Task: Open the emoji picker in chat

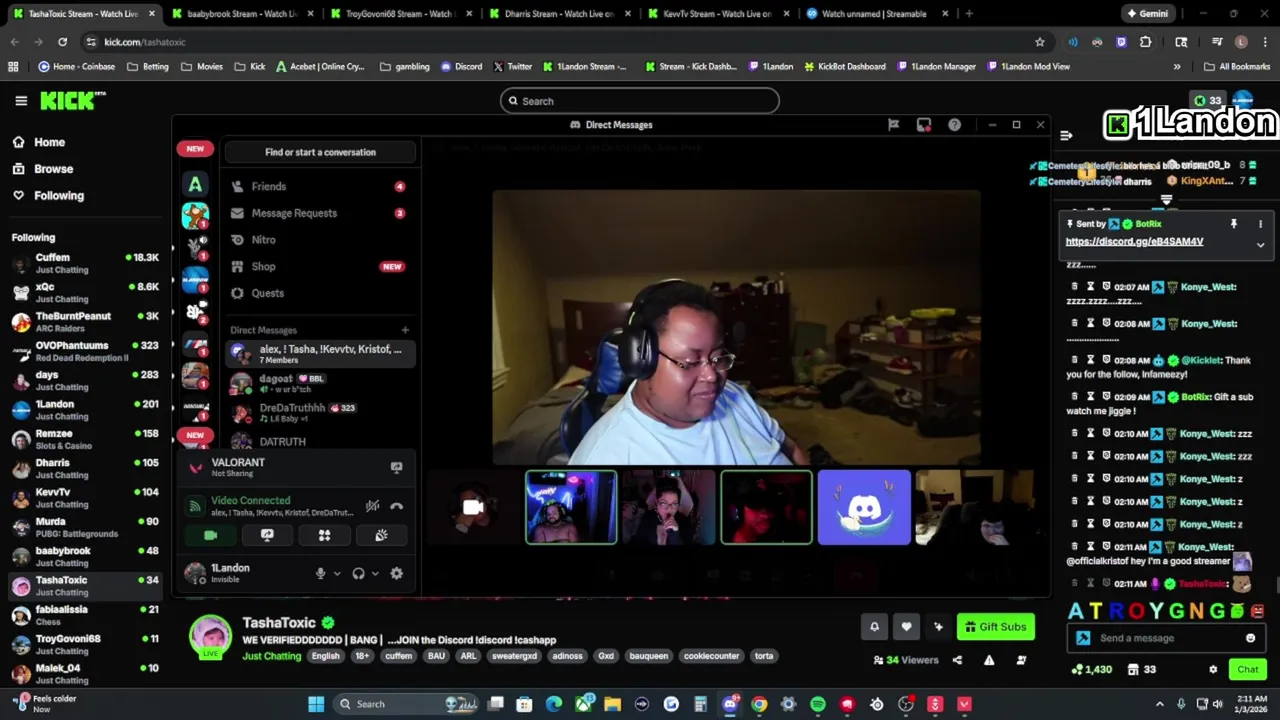Action: [x=1250, y=638]
